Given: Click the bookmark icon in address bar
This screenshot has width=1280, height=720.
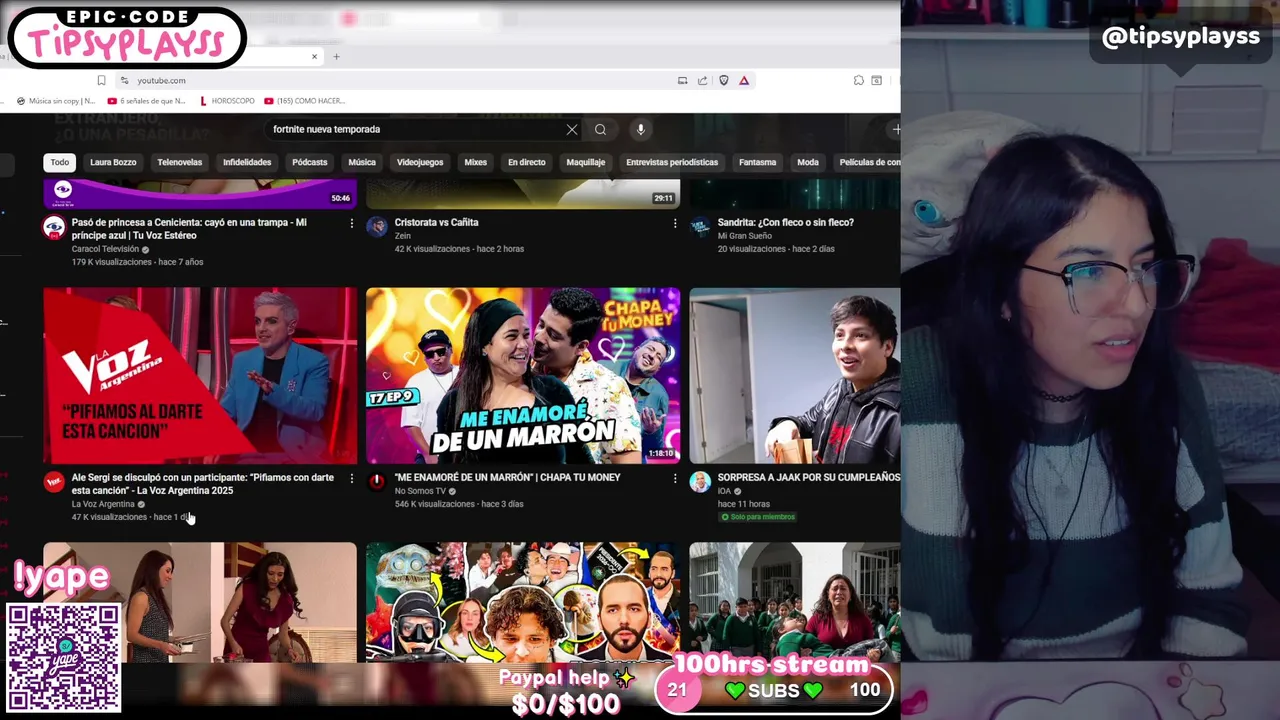Looking at the screenshot, I should tap(101, 80).
